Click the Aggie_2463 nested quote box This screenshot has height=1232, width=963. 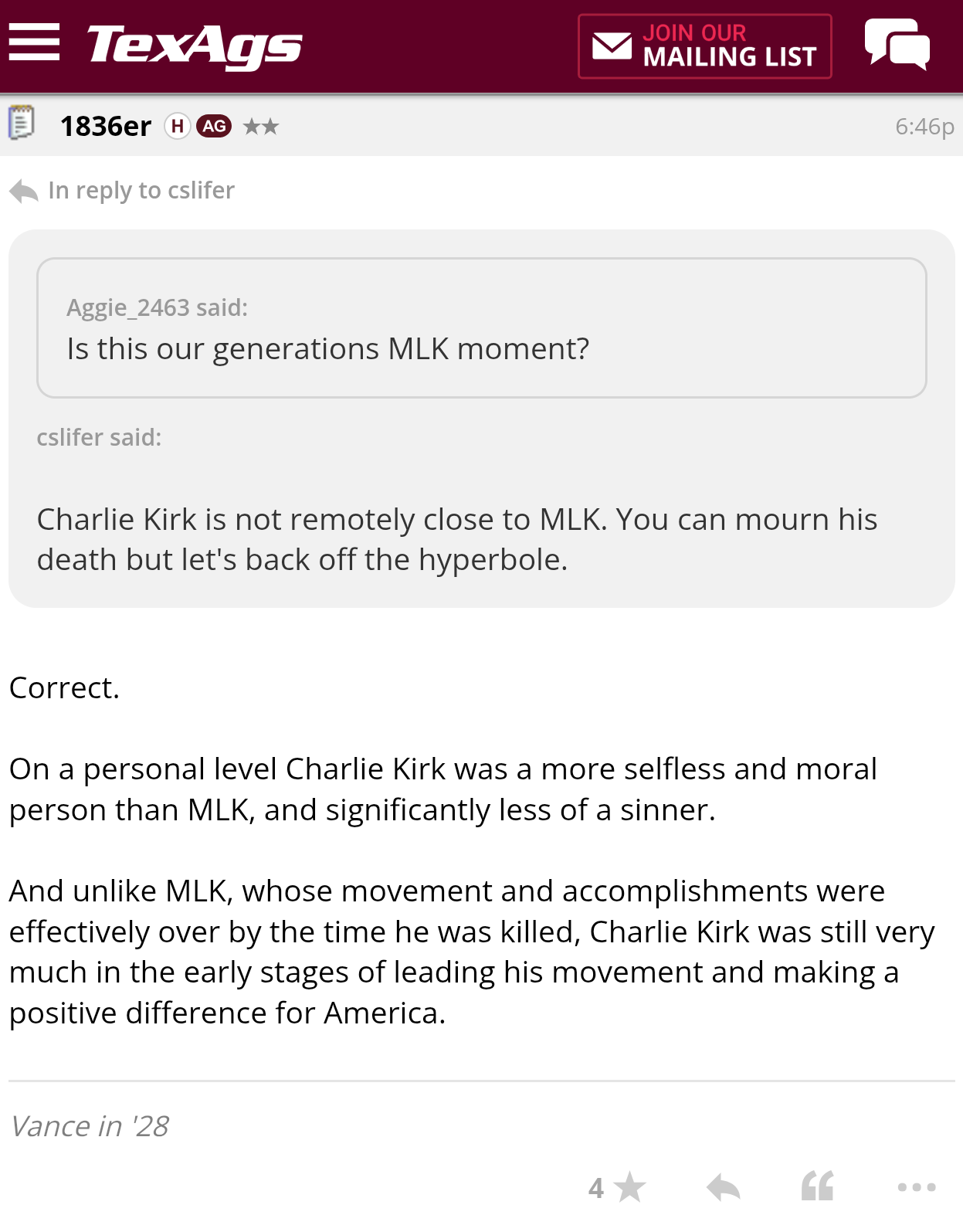tap(482, 328)
